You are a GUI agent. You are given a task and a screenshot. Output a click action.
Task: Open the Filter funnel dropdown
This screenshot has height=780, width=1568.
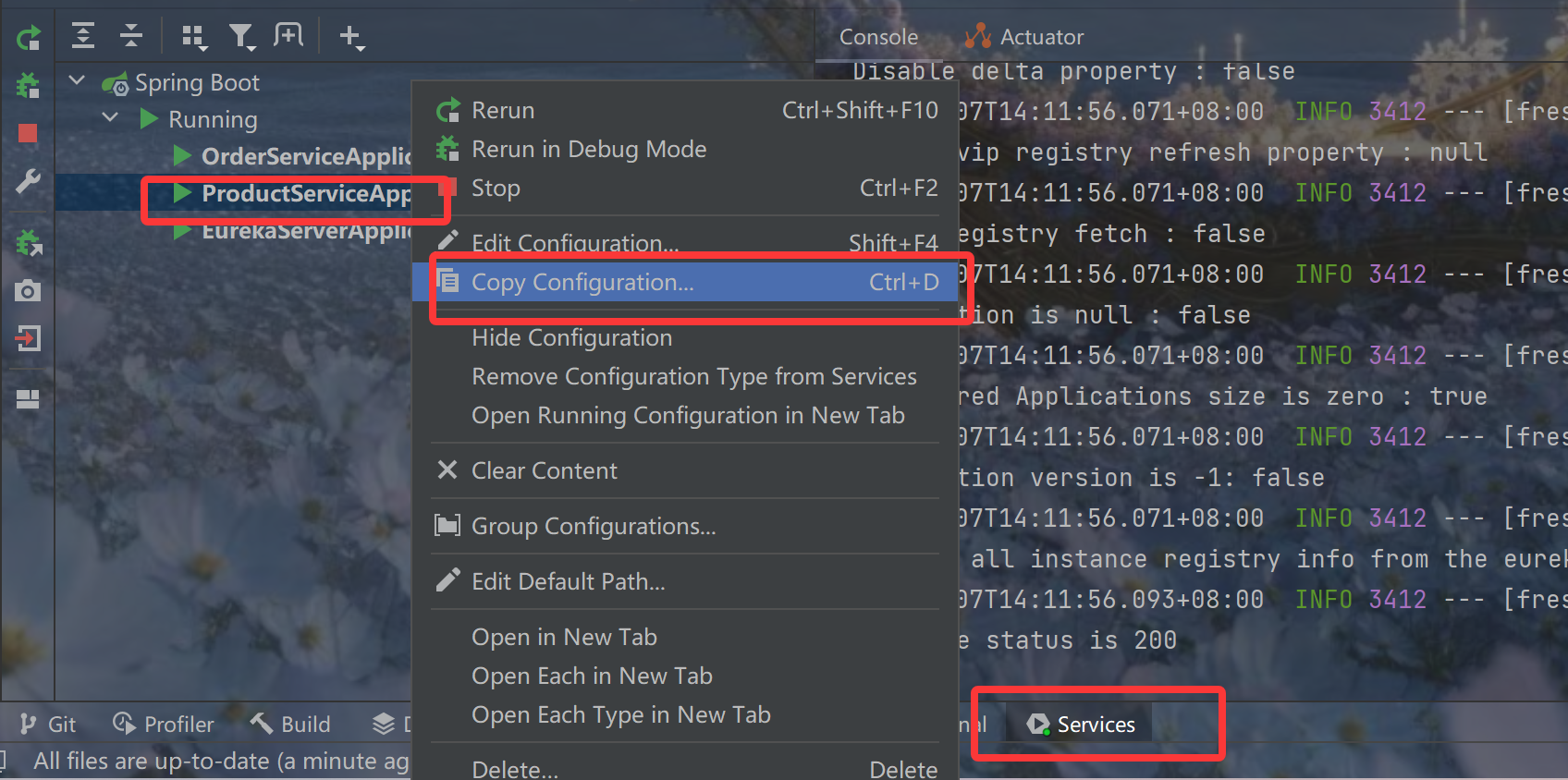(x=242, y=37)
